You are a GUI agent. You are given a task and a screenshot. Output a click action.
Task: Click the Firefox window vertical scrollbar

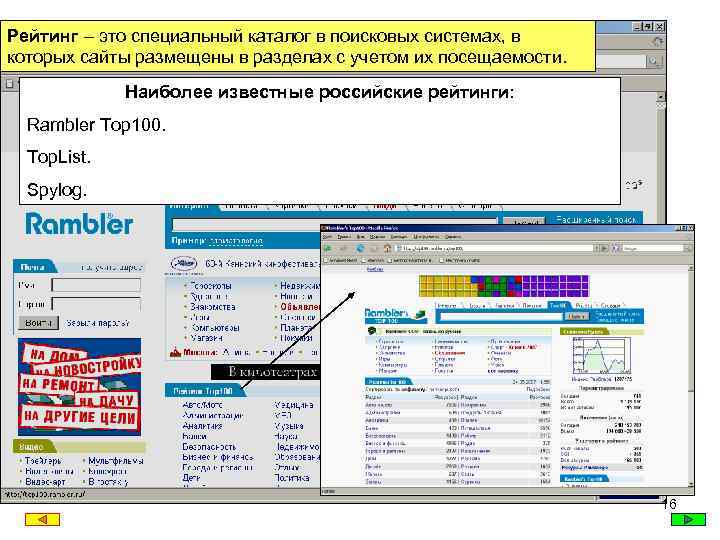(691, 376)
